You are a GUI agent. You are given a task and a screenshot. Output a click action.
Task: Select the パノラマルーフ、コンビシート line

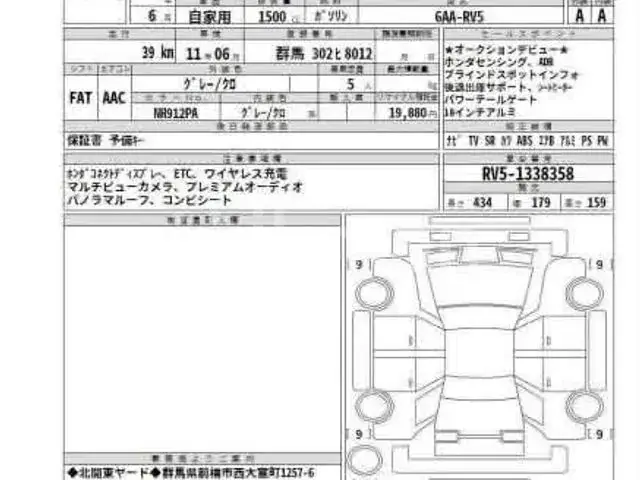pyautogui.click(x=149, y=200)
